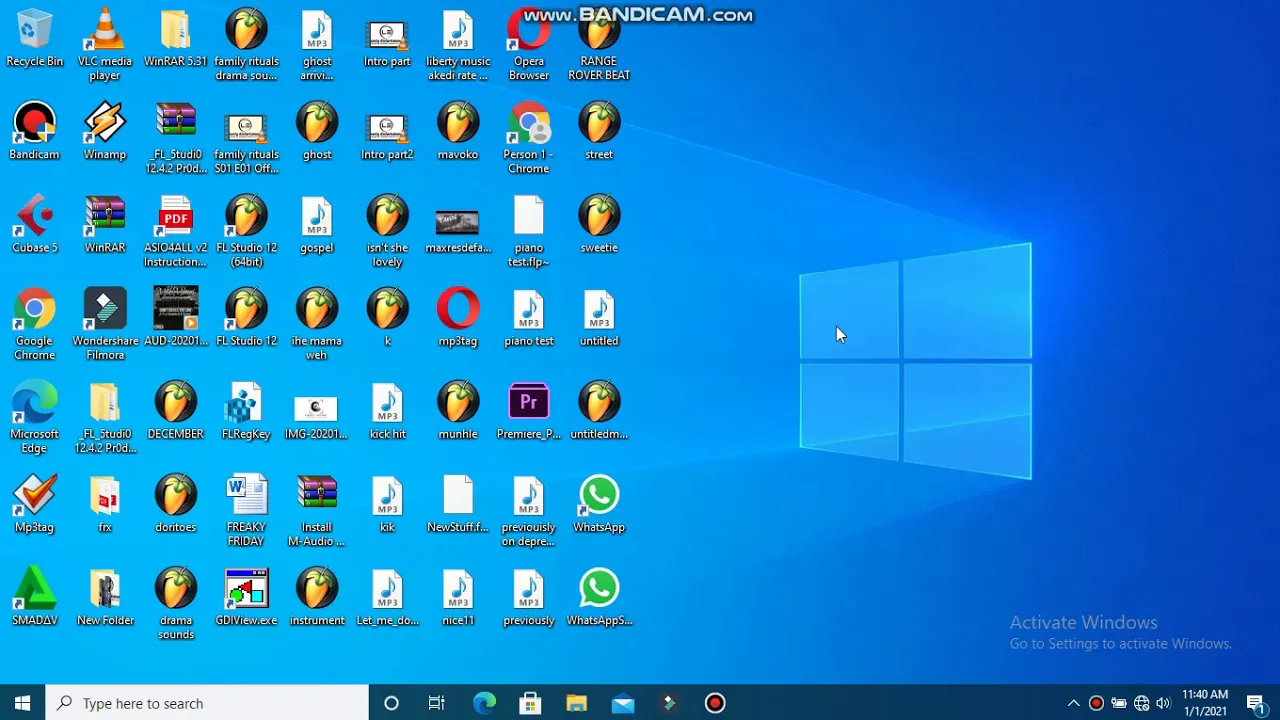
Task: Select the WinRAR 5.31 folder
Action: [x=175, y=39]
